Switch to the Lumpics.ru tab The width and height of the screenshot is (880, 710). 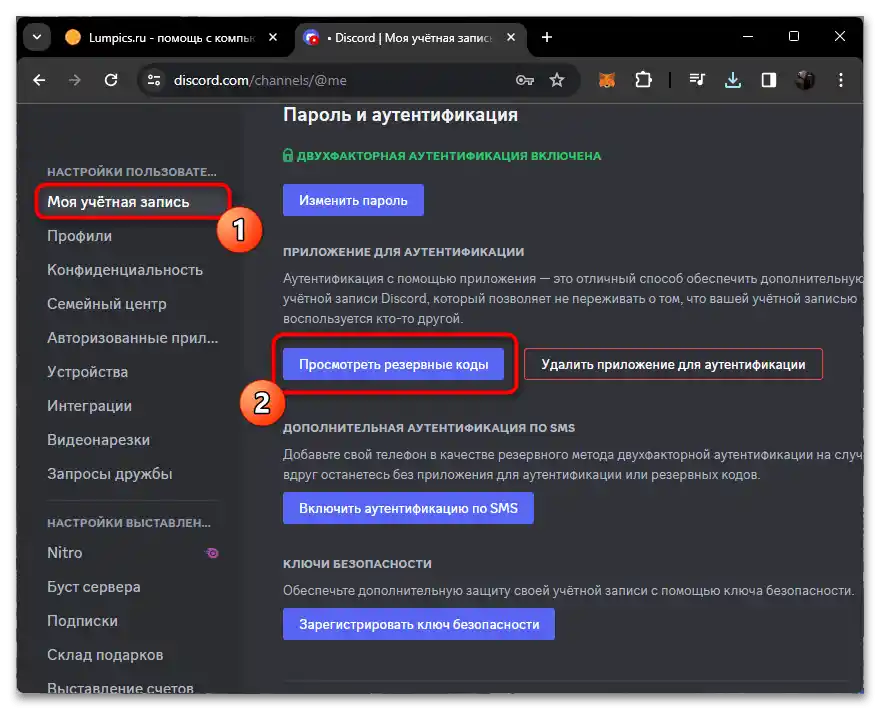tap(165, 37)
